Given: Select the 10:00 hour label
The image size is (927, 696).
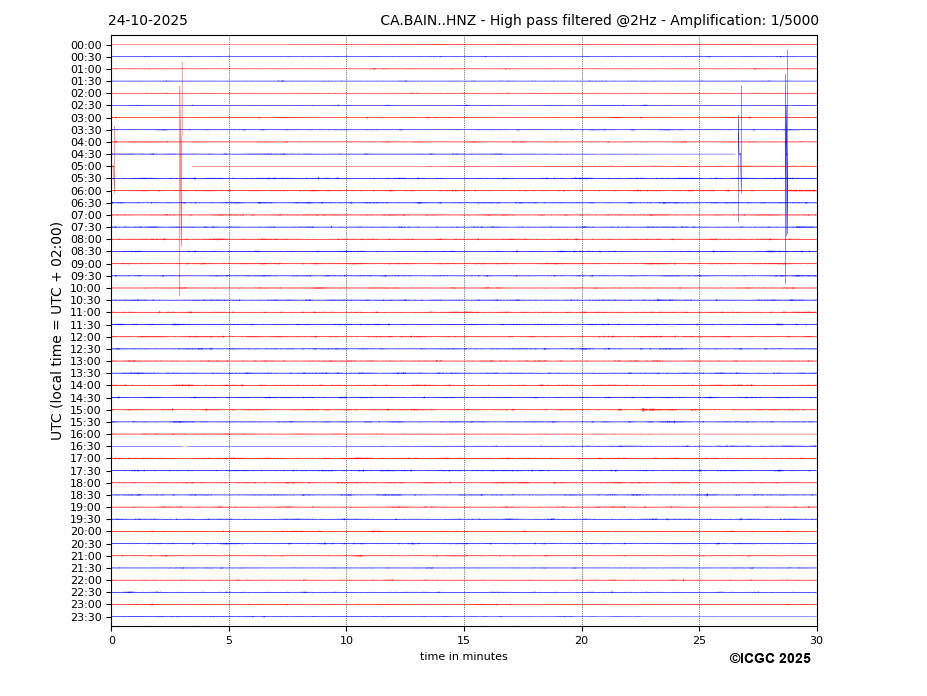Looking at the screenshot, I should pos(86,288).
